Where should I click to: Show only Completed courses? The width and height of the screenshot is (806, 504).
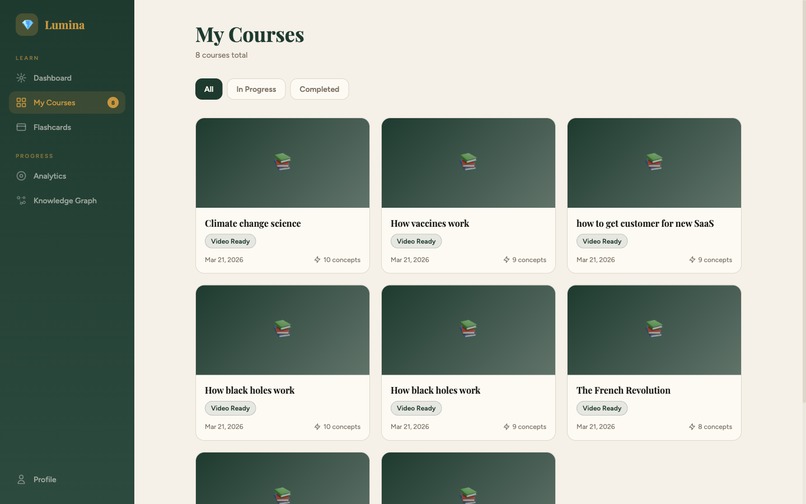click(x=319, y=89)
